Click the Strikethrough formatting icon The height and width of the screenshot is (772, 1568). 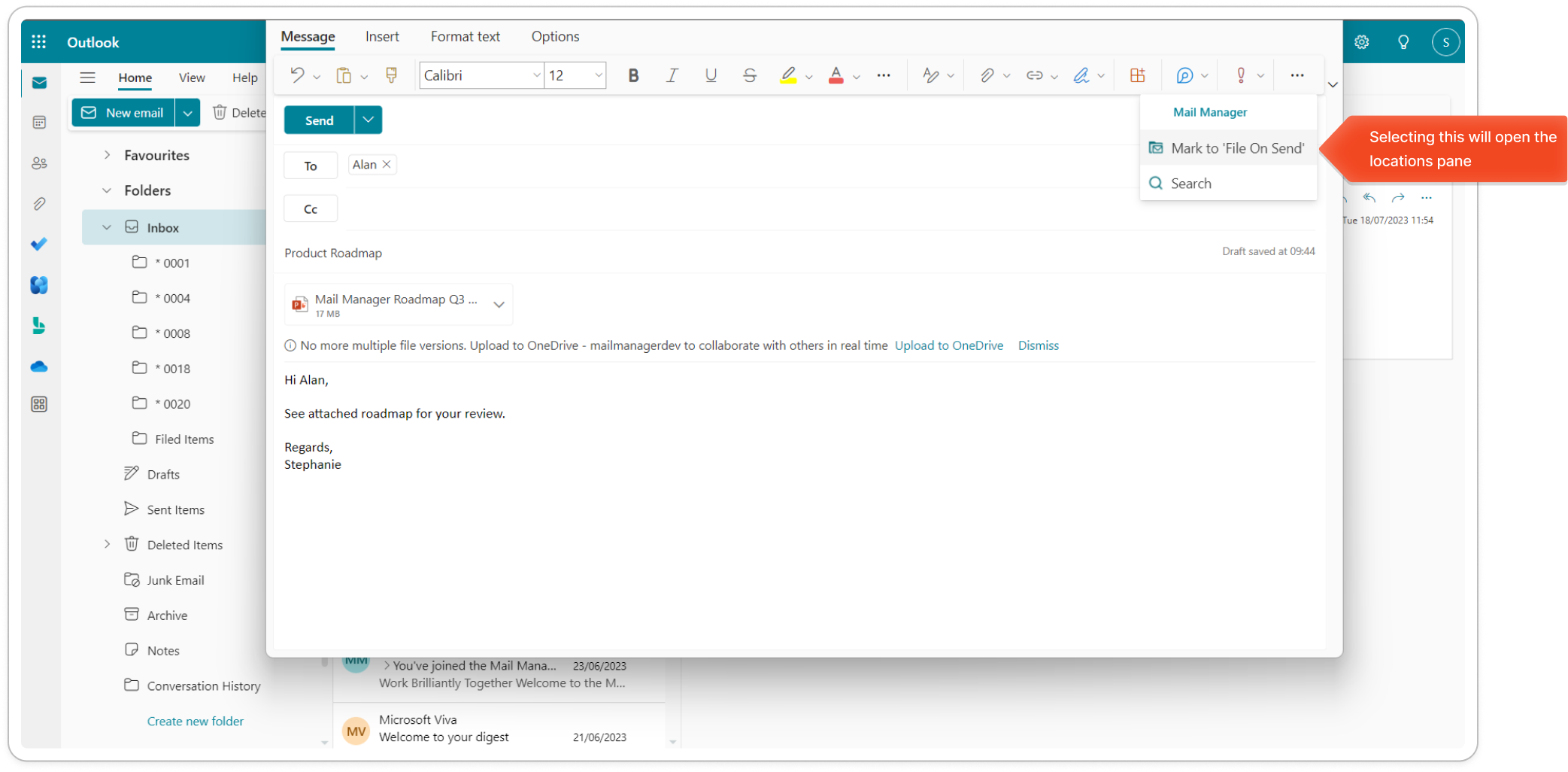750,75
